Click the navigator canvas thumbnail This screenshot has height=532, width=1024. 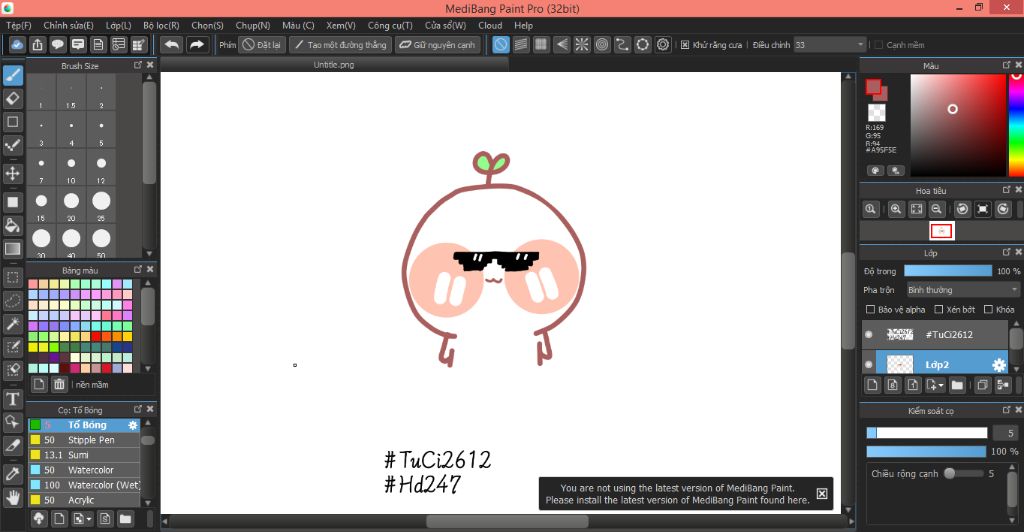pos(942,230)
